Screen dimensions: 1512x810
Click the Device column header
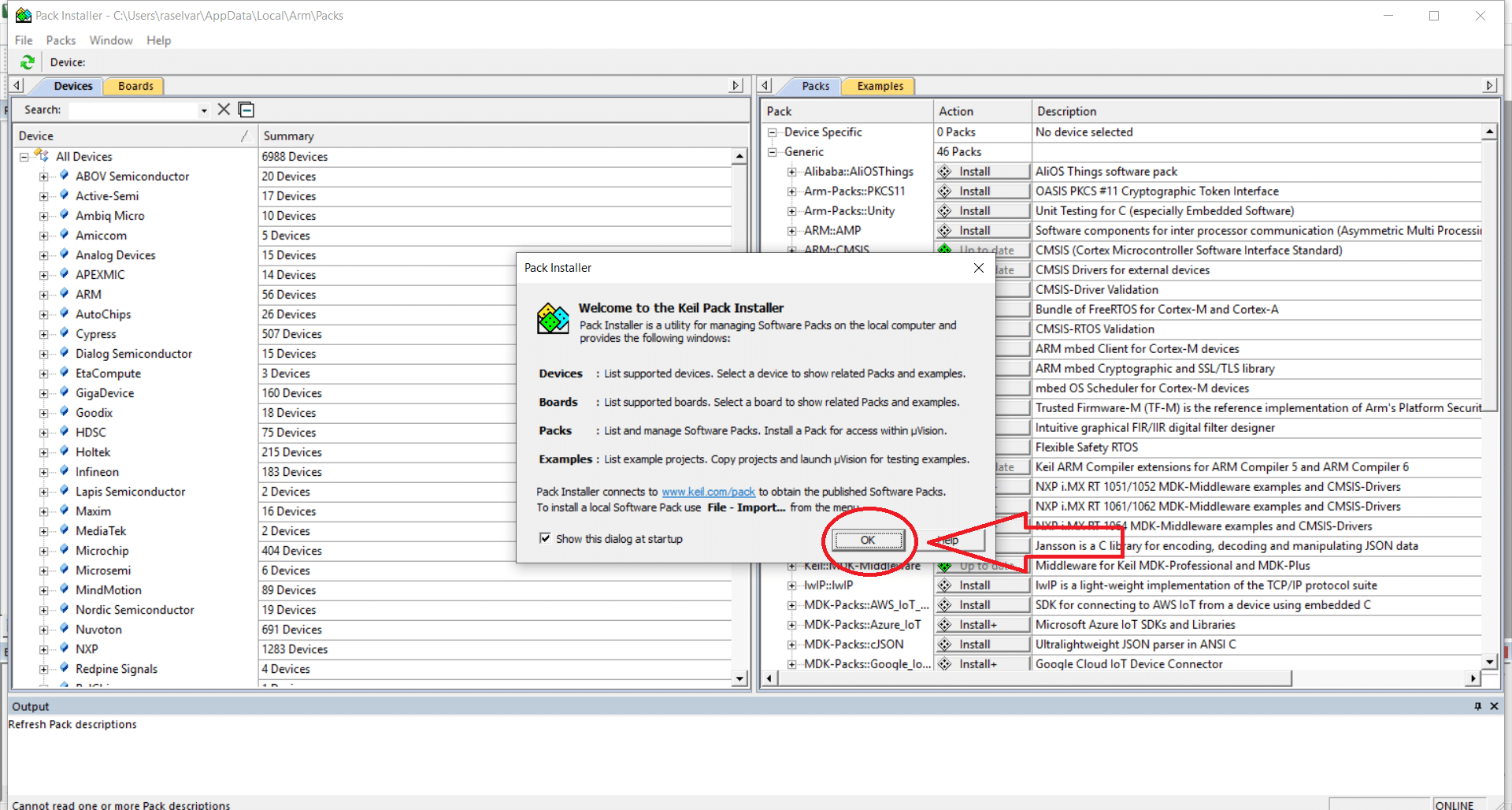(x=135, y=136)
